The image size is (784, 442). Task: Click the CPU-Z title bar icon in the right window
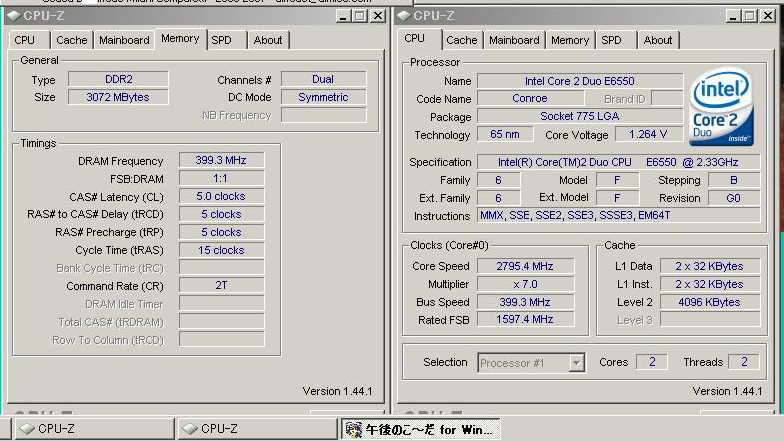[403, 16]
